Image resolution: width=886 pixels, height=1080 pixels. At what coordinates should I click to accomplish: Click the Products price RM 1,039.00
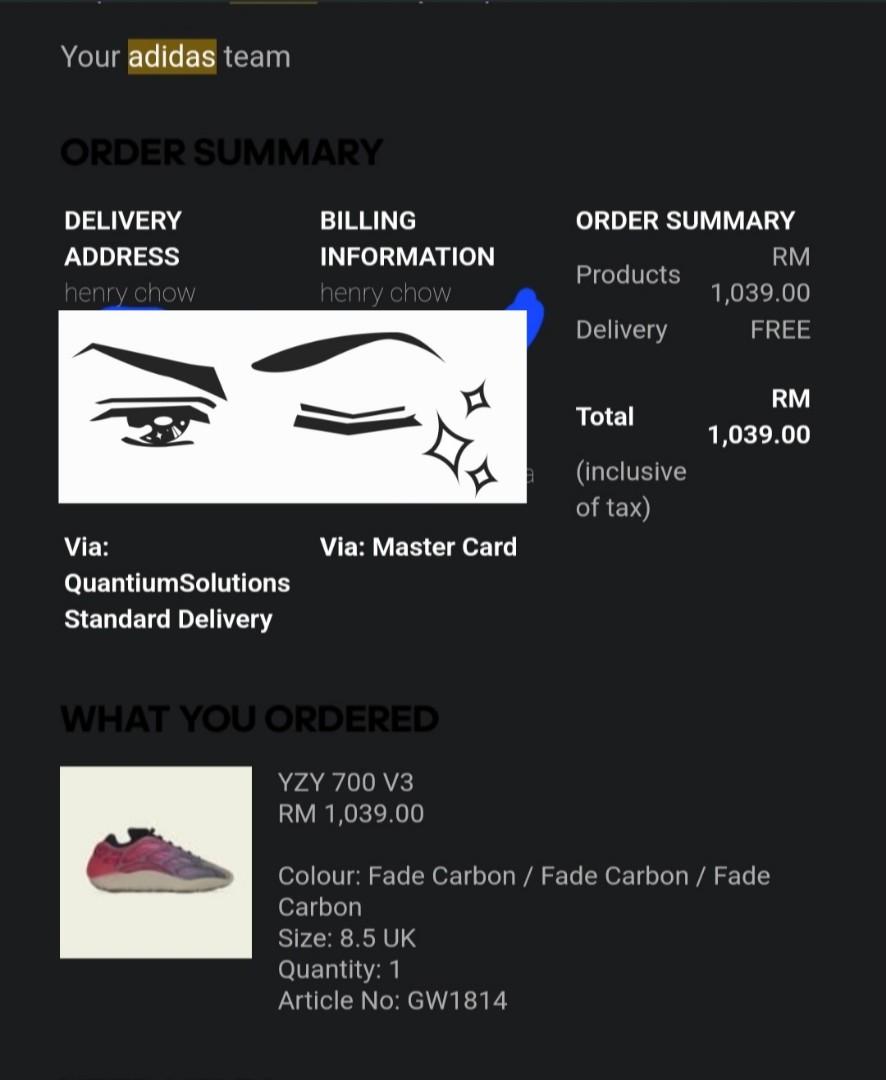pos(761,275)
